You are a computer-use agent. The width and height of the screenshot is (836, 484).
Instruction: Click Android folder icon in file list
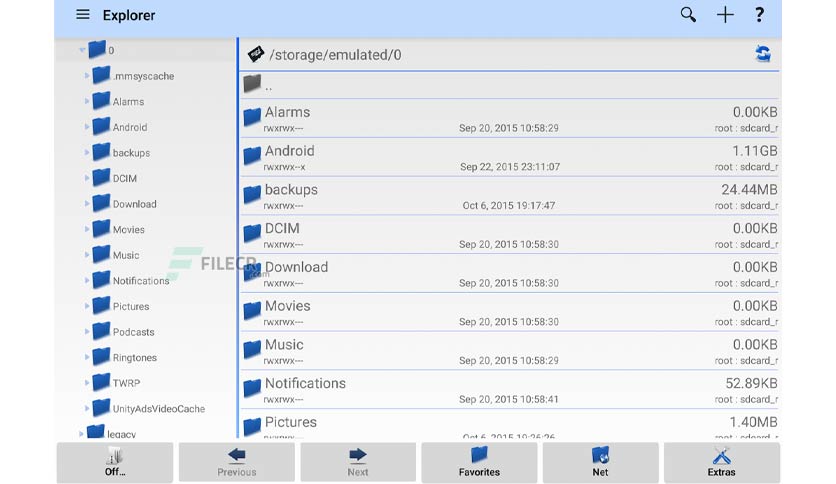[x=252, y=155]
